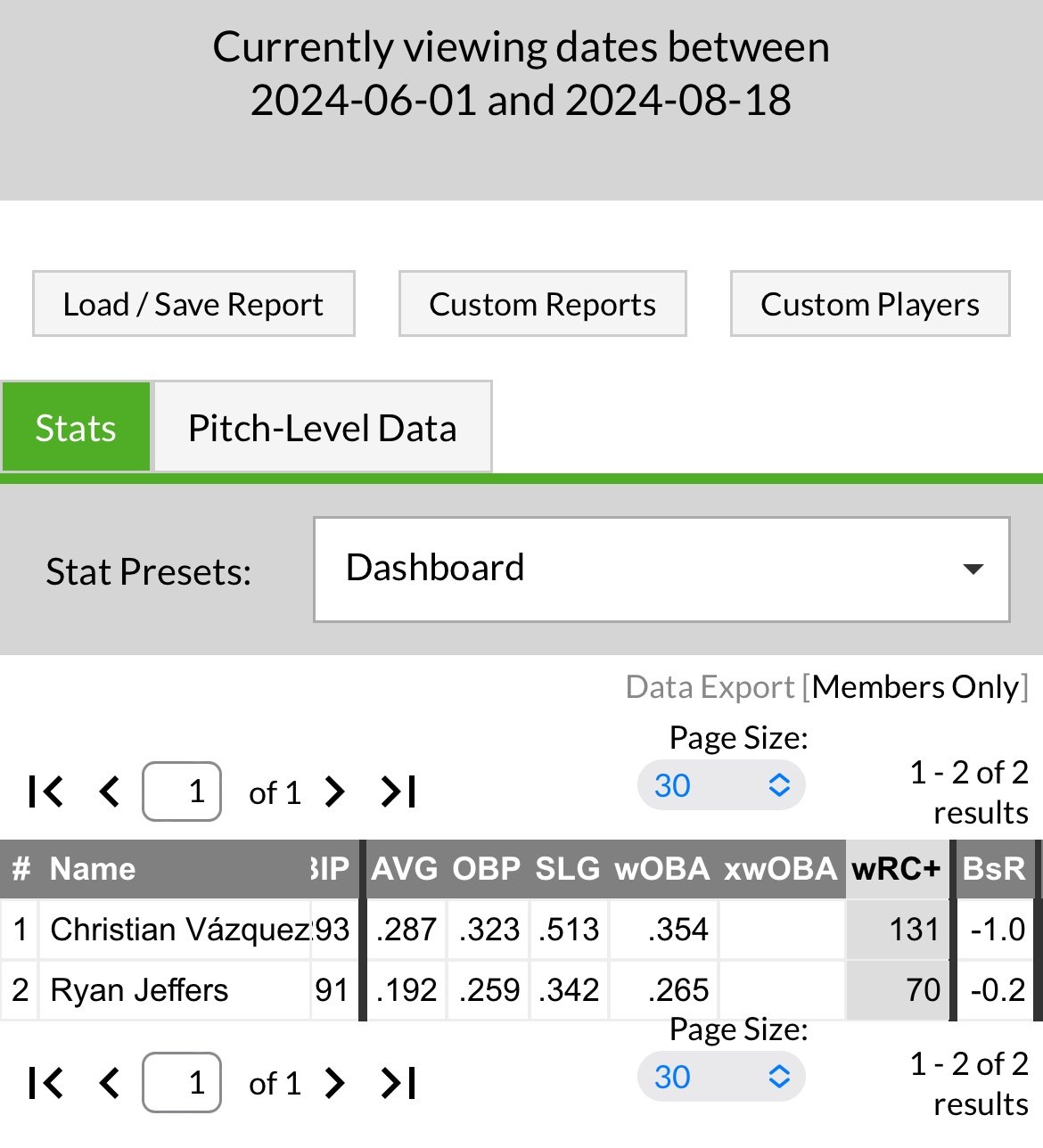Change the top Page Size selector
The height and width of the screenshot is (1148, 1043).
(721, 786)
